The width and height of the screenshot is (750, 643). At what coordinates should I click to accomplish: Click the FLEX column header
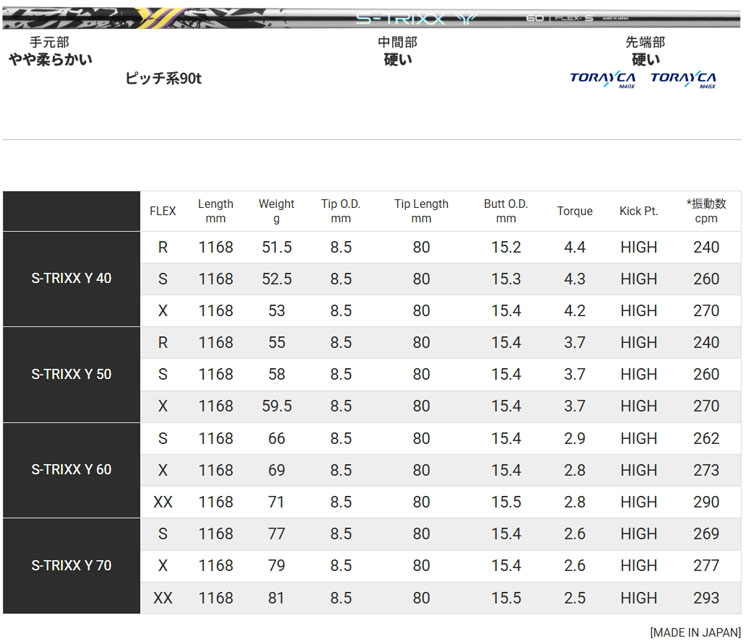(x=163, y=211)
